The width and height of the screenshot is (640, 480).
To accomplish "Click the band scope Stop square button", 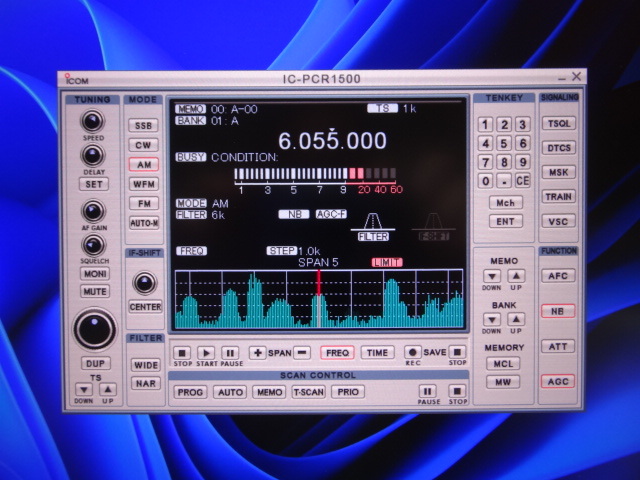I will (x=182, y=352).
